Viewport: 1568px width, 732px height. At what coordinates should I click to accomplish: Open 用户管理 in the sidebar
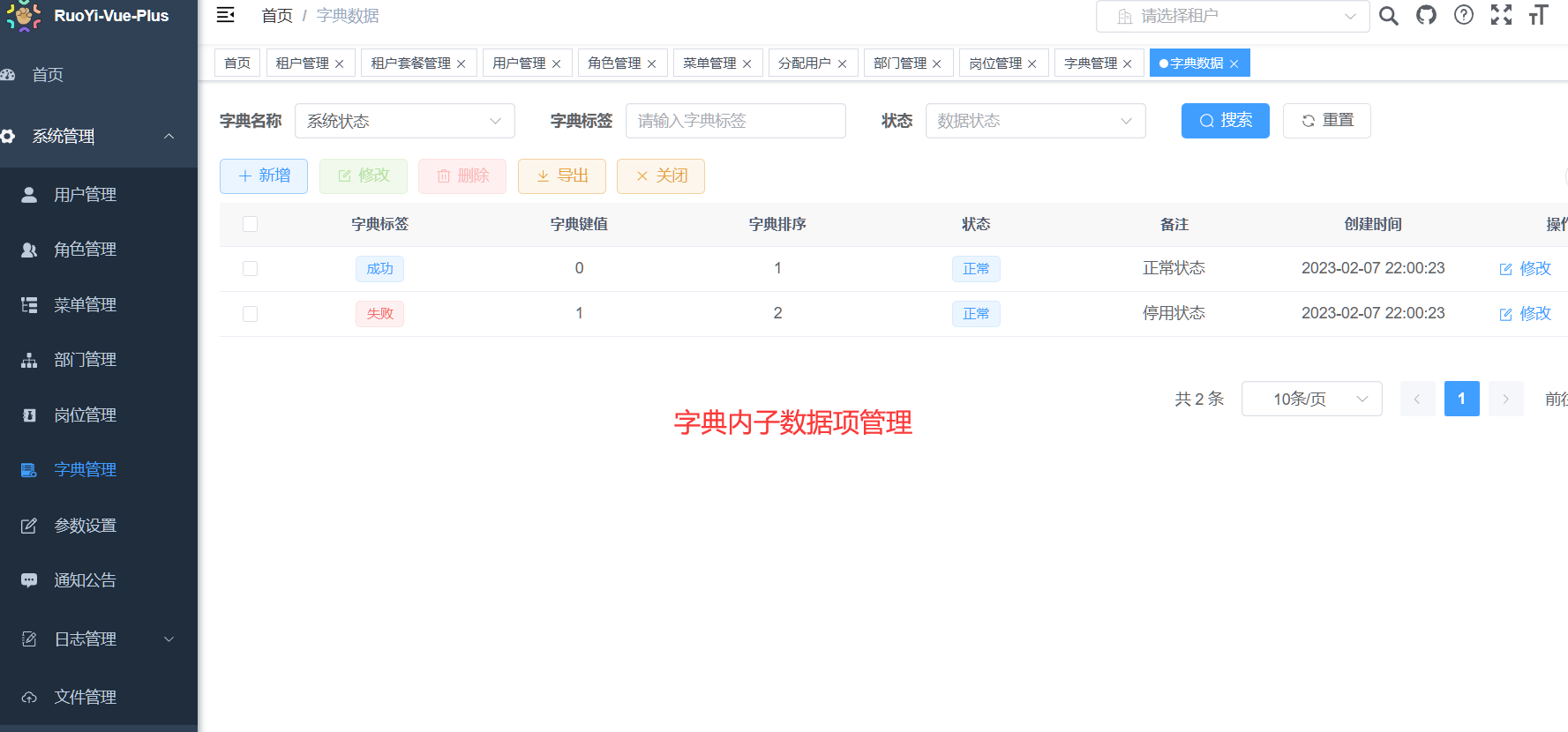point(99,195)
